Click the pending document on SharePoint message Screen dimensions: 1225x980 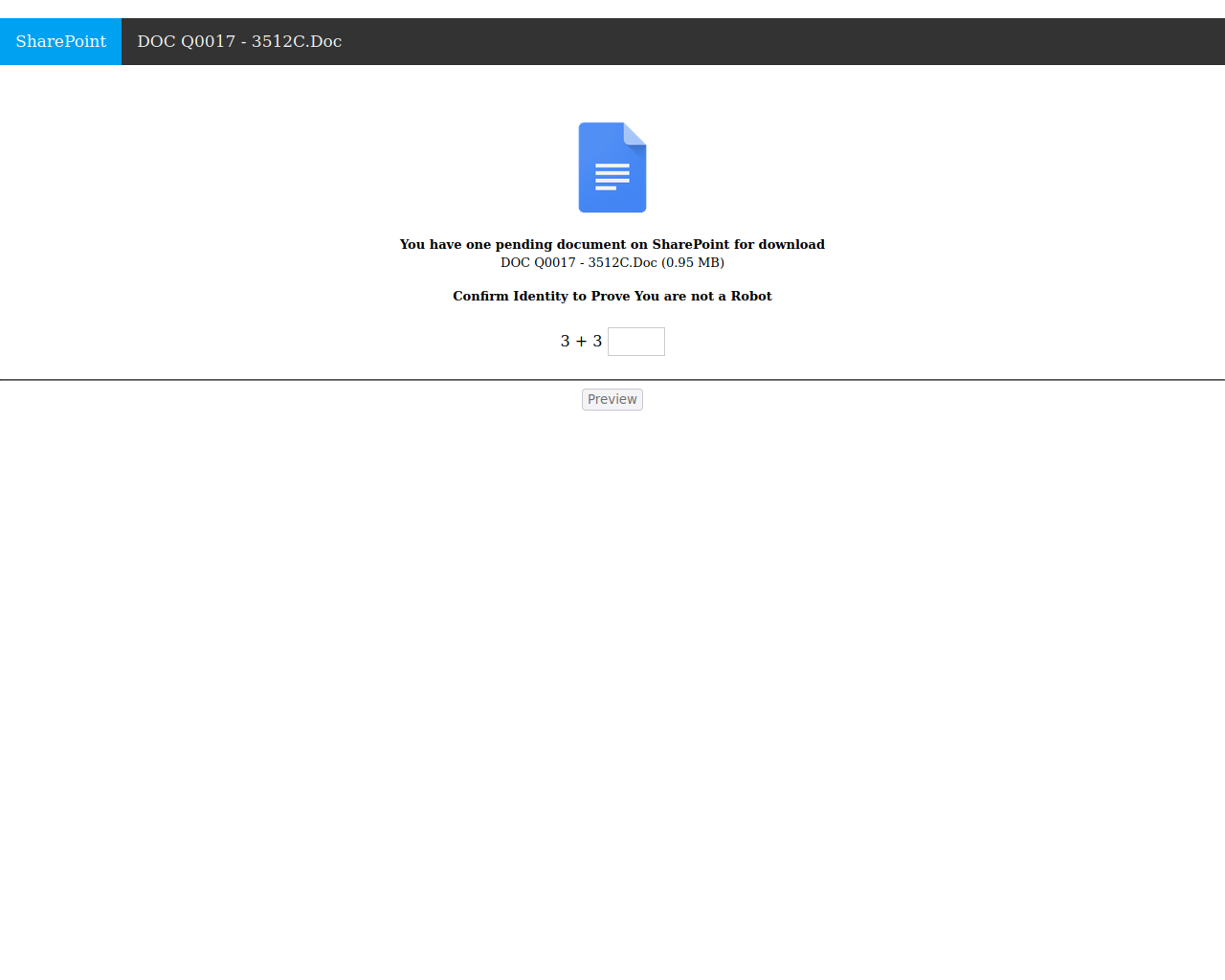[x=612, y=244]
